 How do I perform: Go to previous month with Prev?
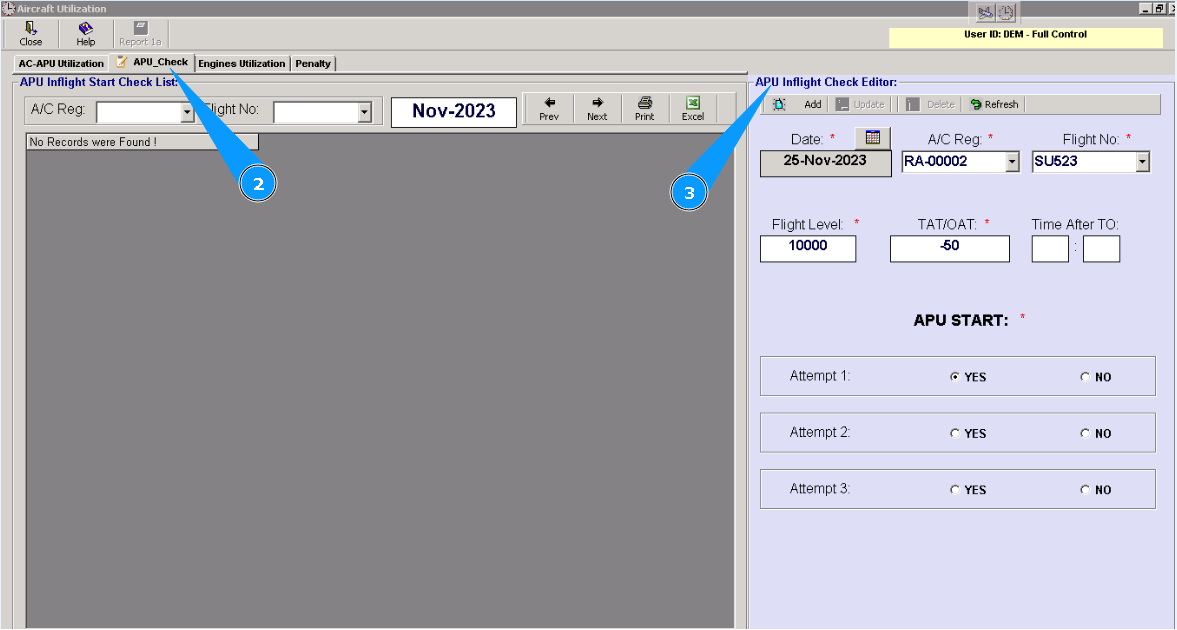549,109
